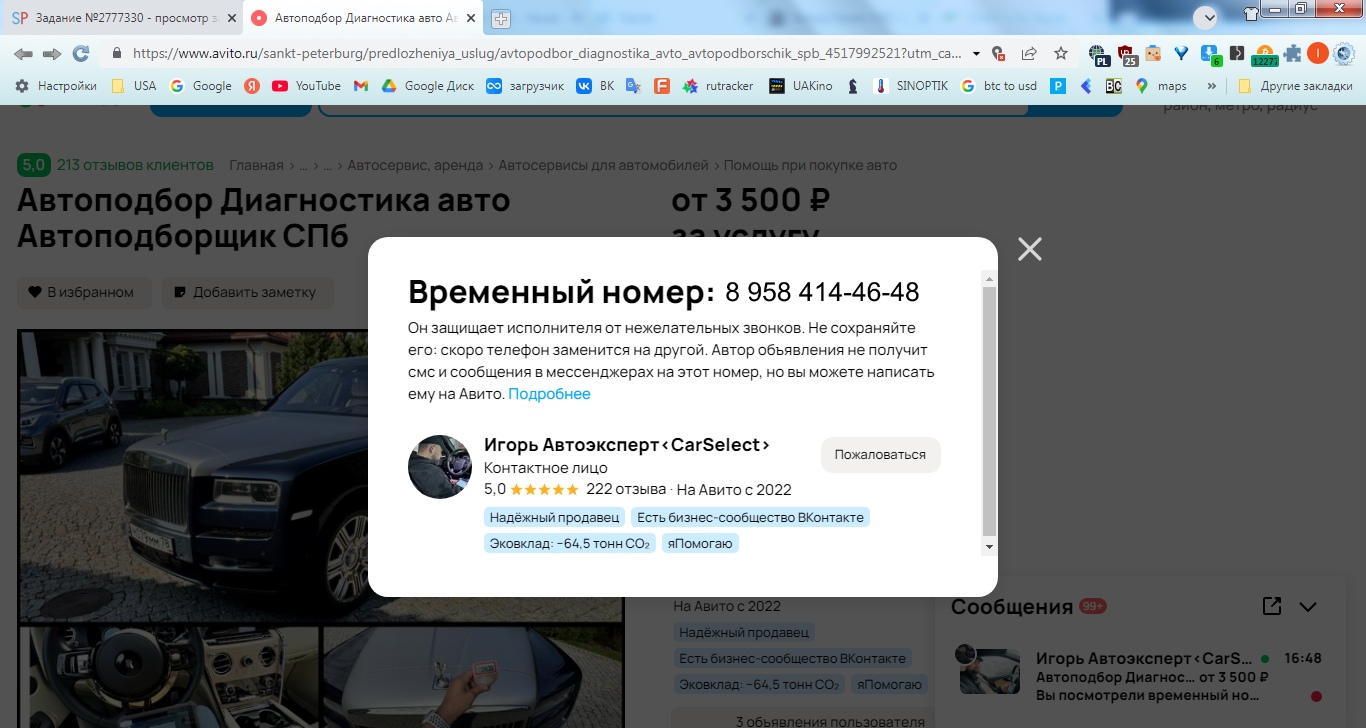Open a new tab with plus button
The width and height of the screenshot is (1366, 728).
[500, 18]
